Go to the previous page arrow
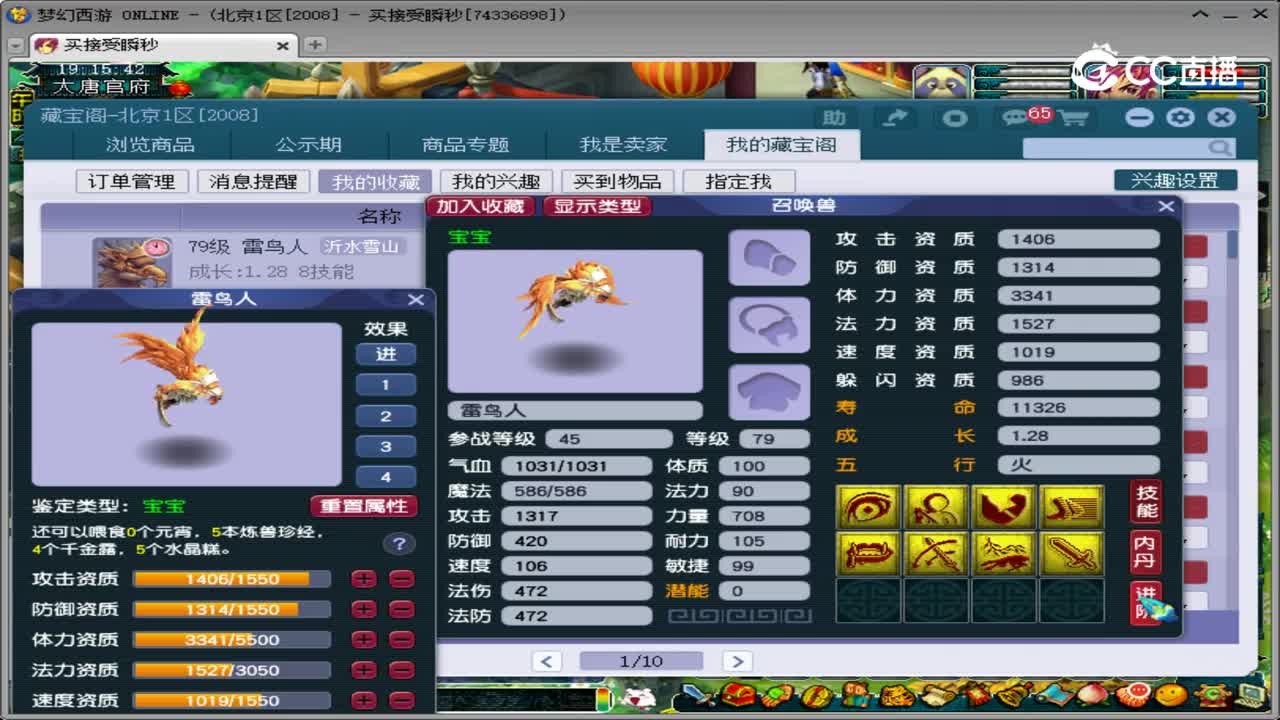Screen dimensions: 1280x720 click(546, 661)
